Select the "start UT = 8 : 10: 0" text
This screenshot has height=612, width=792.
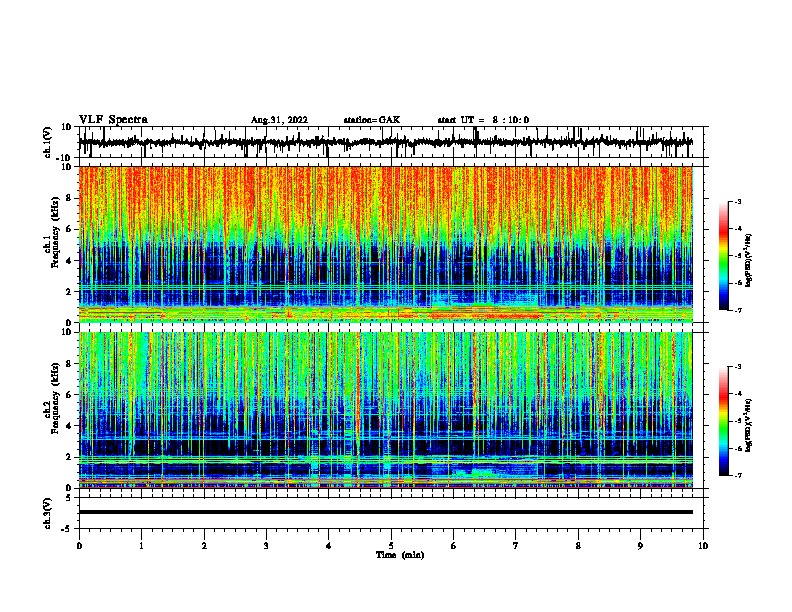(483, 120)
